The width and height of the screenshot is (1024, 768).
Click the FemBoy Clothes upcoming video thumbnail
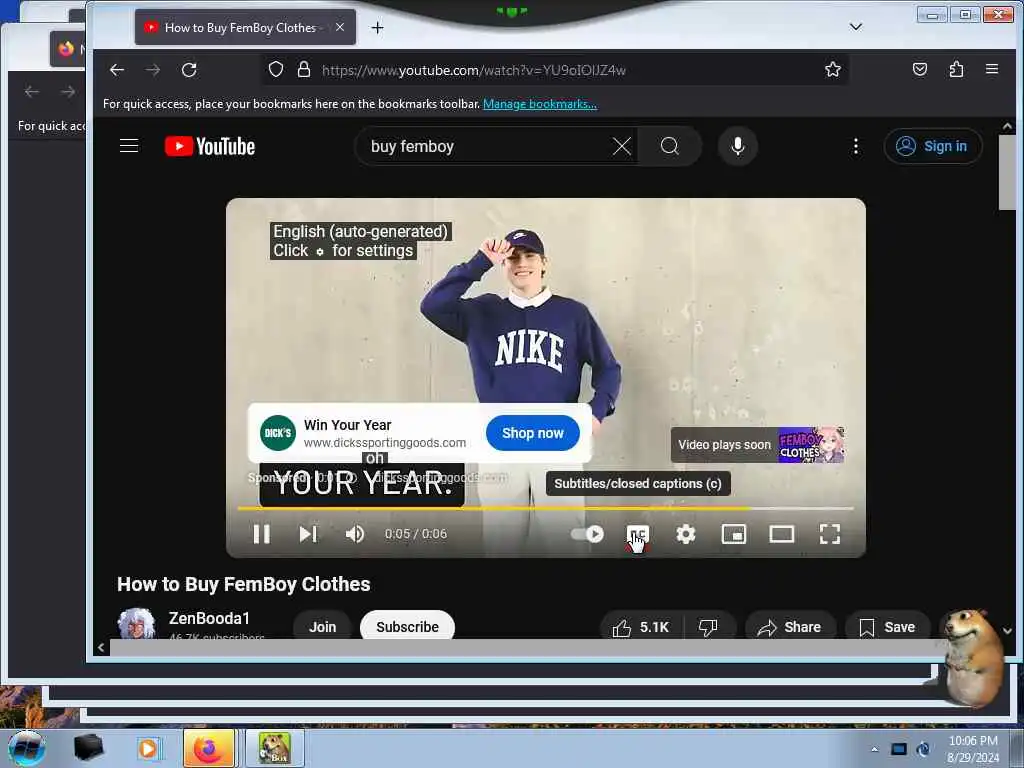[x=811, y=445]
